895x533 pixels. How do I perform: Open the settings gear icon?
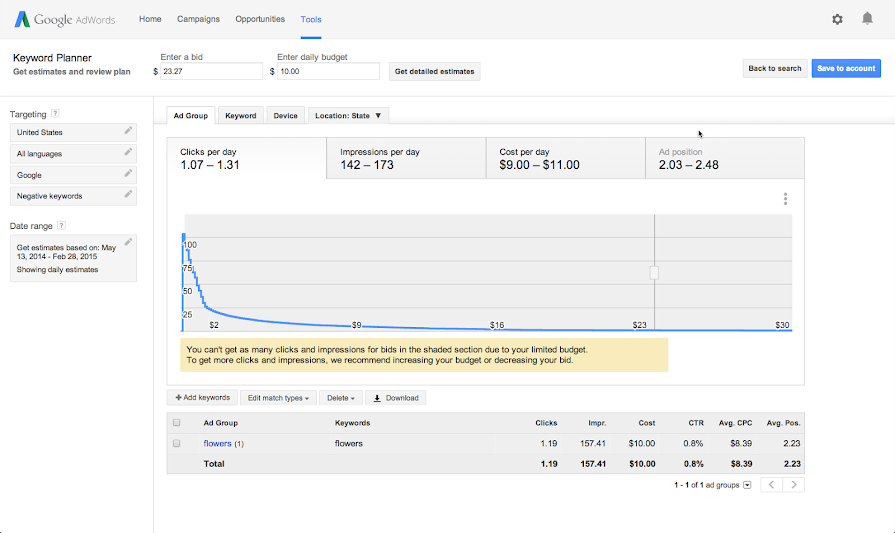point(837,19)
